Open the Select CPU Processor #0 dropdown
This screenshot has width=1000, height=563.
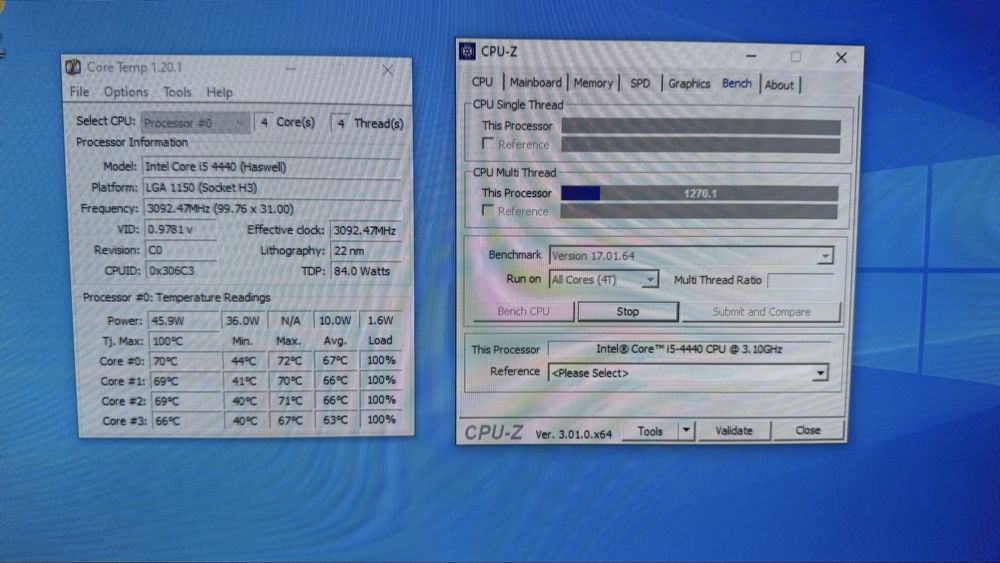click(195, 122)
